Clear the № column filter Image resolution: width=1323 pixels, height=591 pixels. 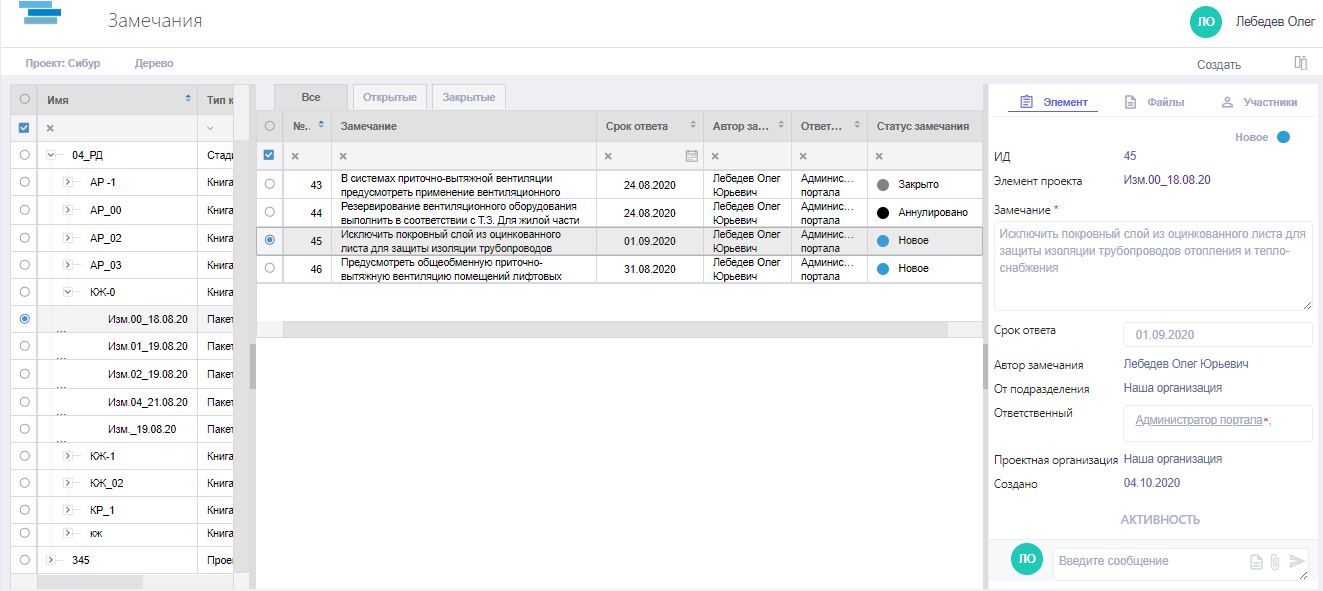tap(295, 156)
